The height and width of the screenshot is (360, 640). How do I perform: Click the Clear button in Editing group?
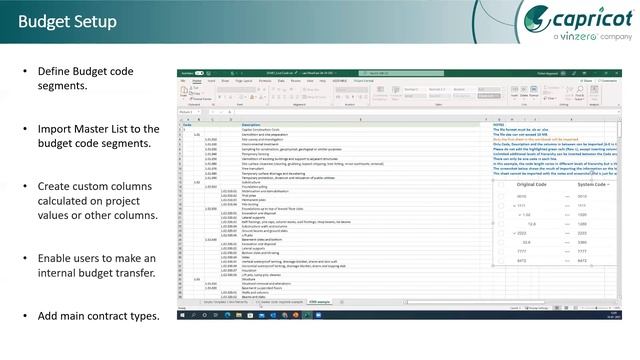coord(551,98)
